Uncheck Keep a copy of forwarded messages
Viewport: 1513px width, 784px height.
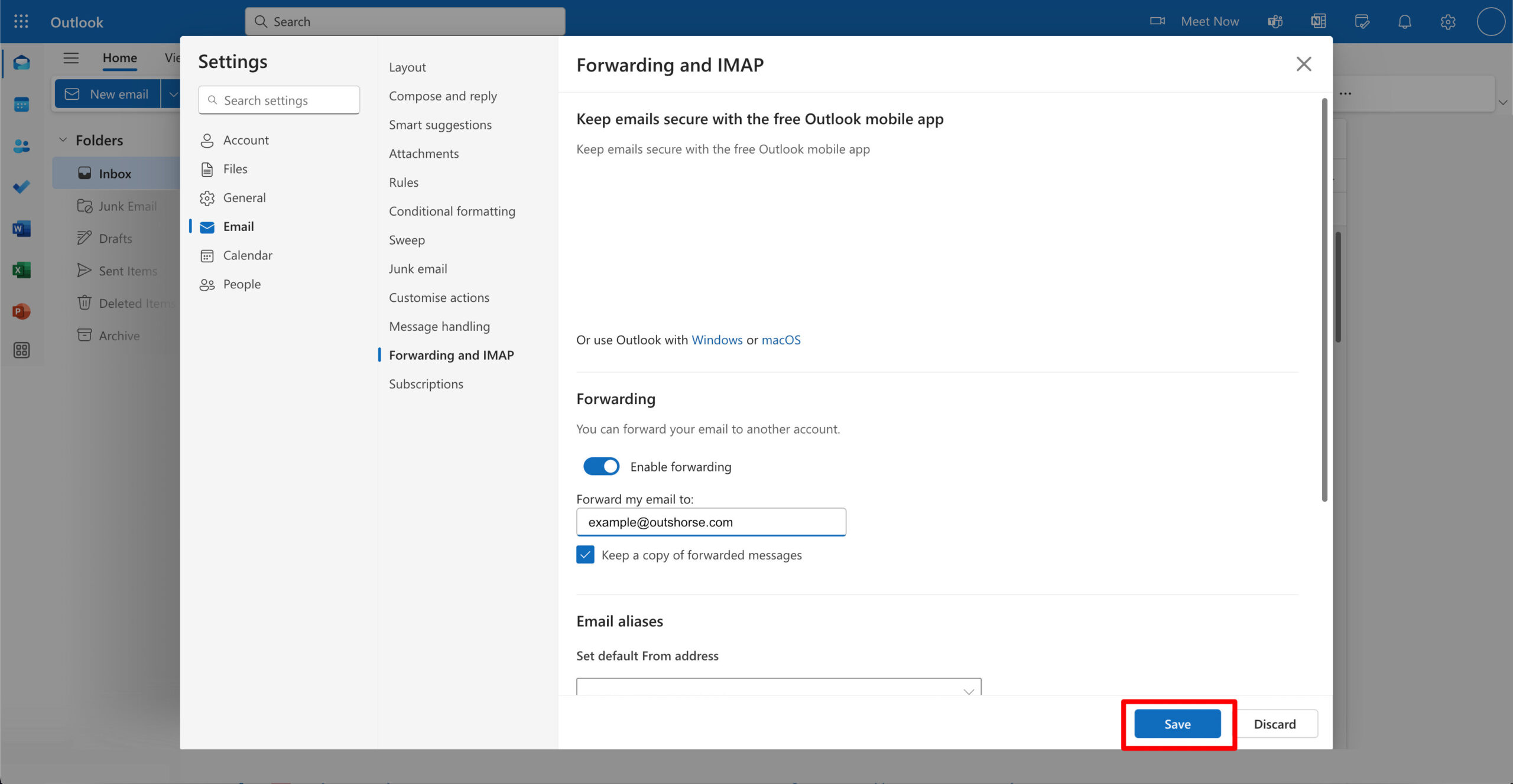tap(585, 555)
